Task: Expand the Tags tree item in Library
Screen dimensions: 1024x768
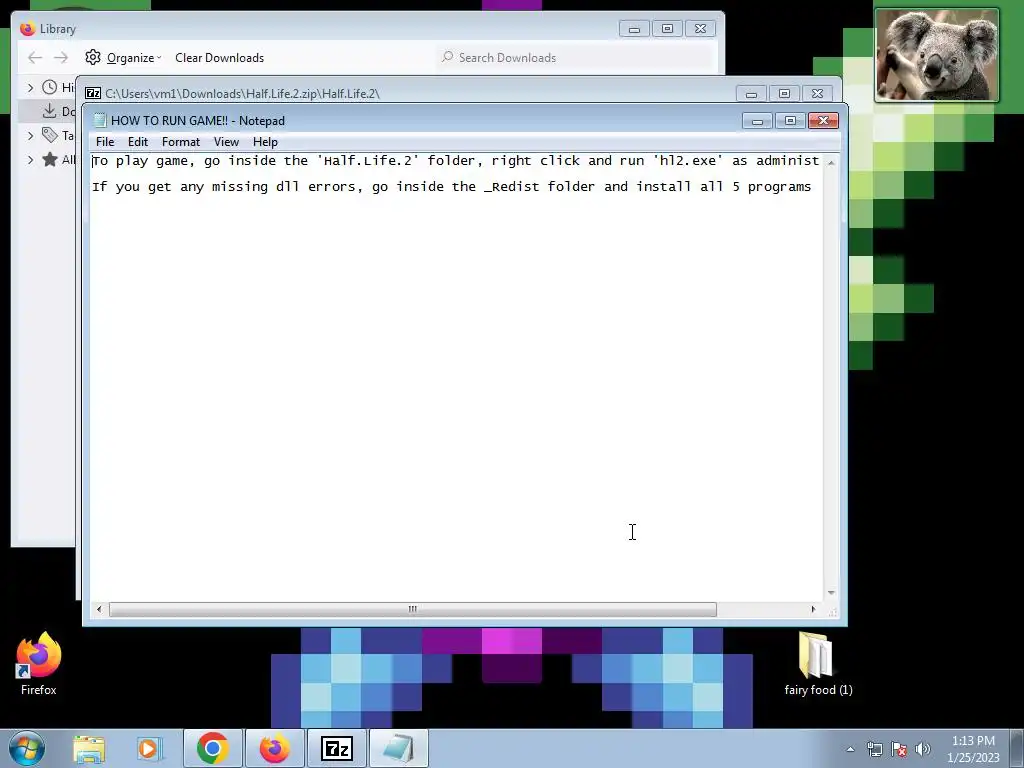Action: pyautogui.click(x=30, y=135)
